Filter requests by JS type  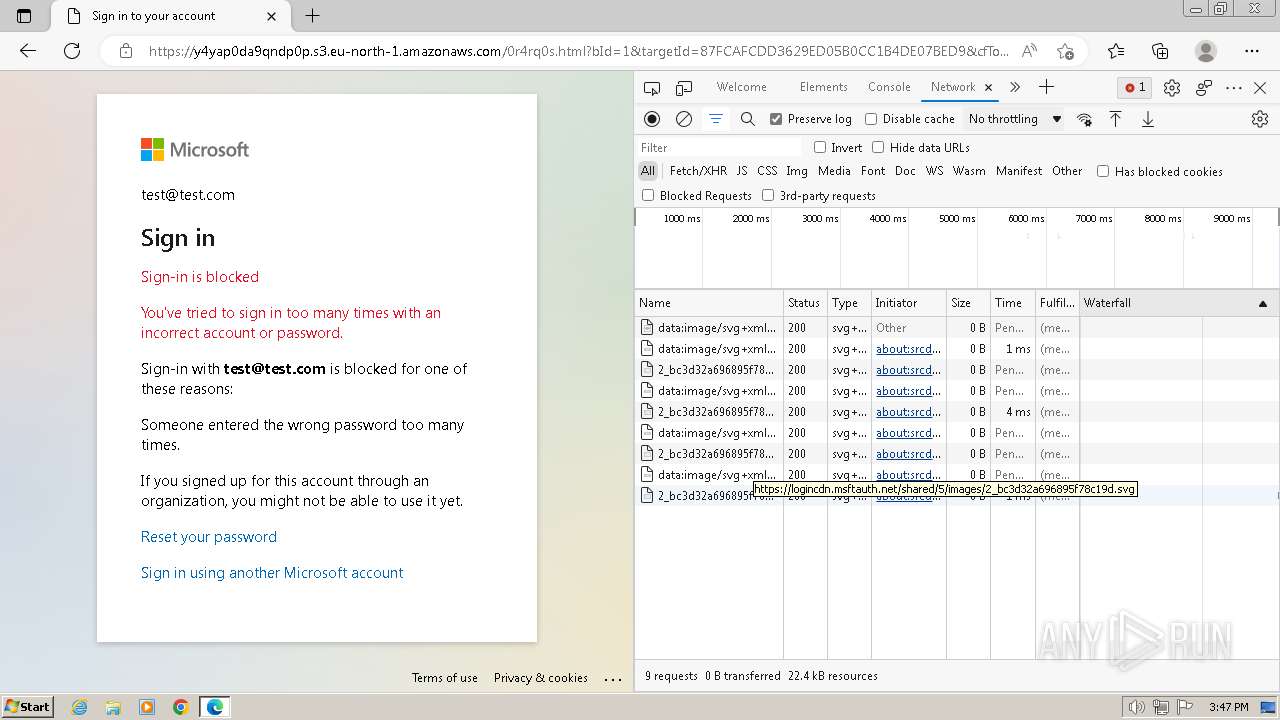click(x=742, y=171)
